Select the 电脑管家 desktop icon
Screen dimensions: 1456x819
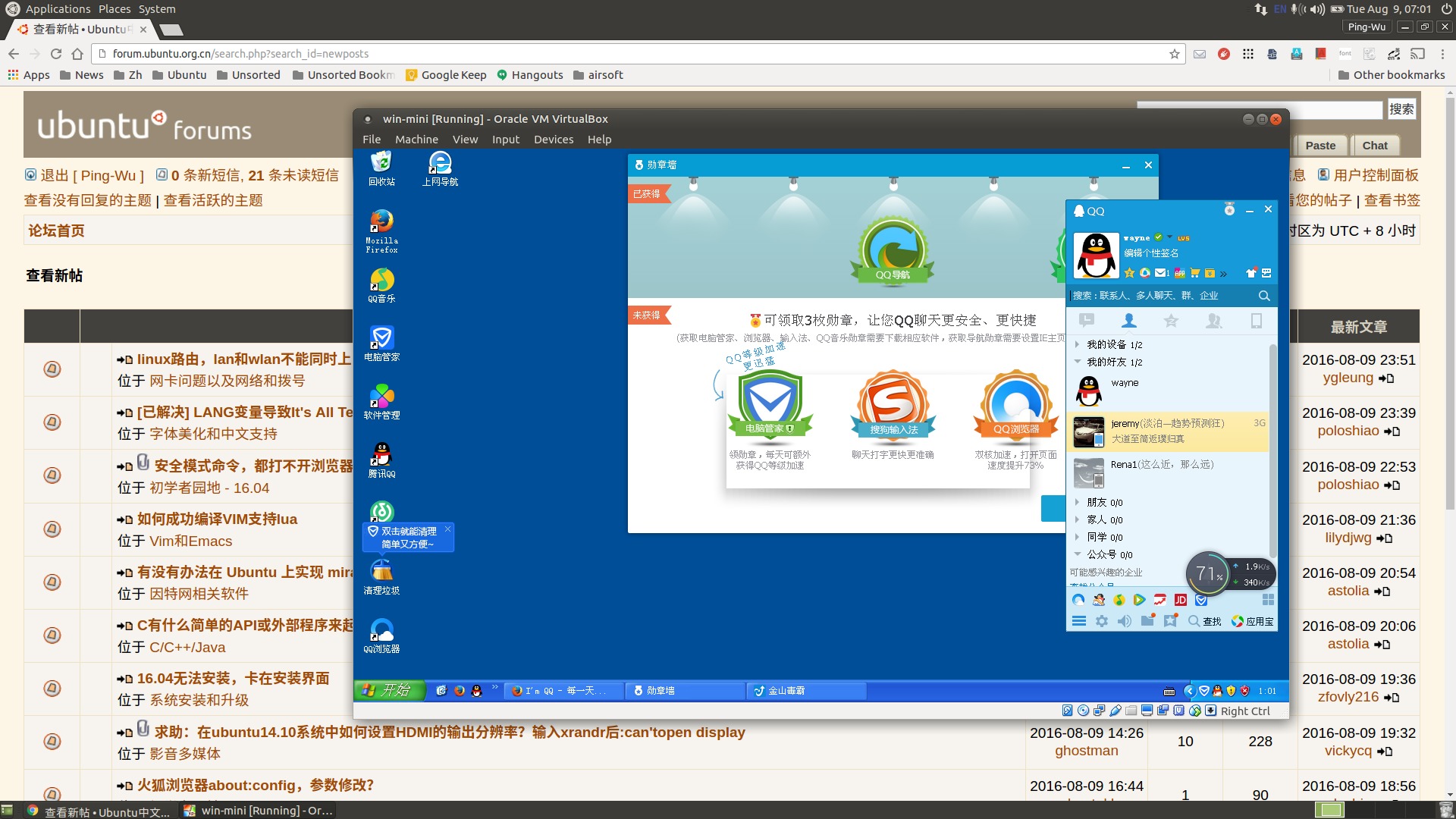[x=381, y=344]
